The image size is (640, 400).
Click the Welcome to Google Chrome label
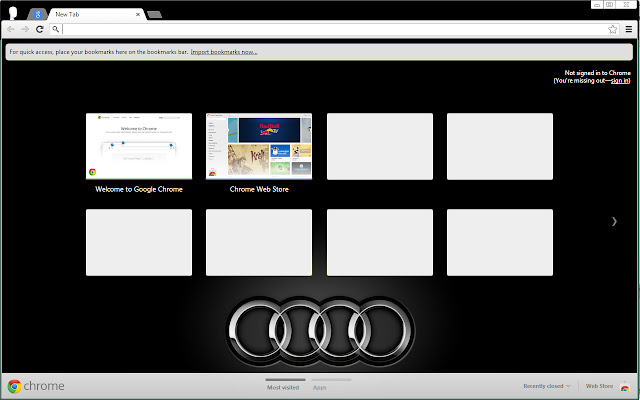(x=139, y=189)
